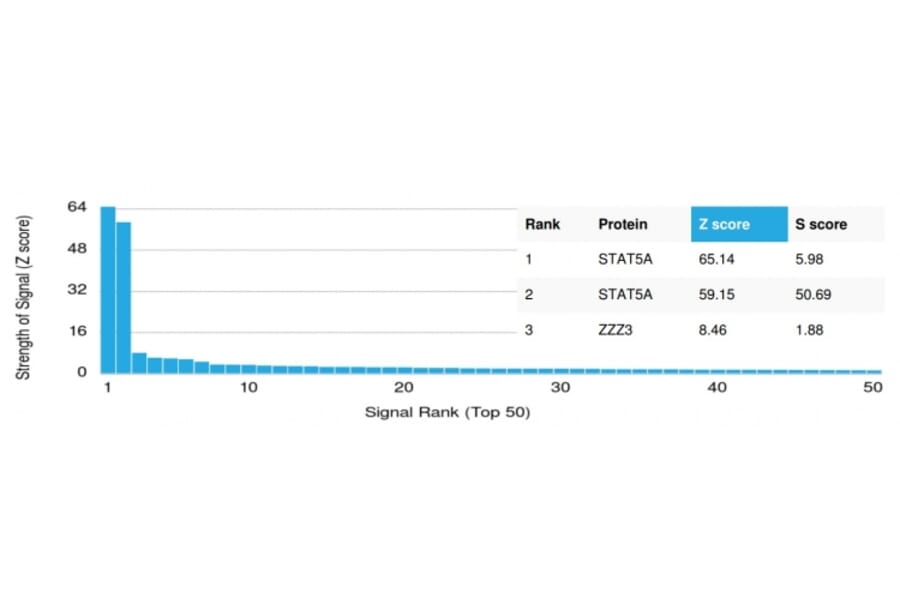
Task: Click the 20 tick label on x-axis
Action: [404, 388]
